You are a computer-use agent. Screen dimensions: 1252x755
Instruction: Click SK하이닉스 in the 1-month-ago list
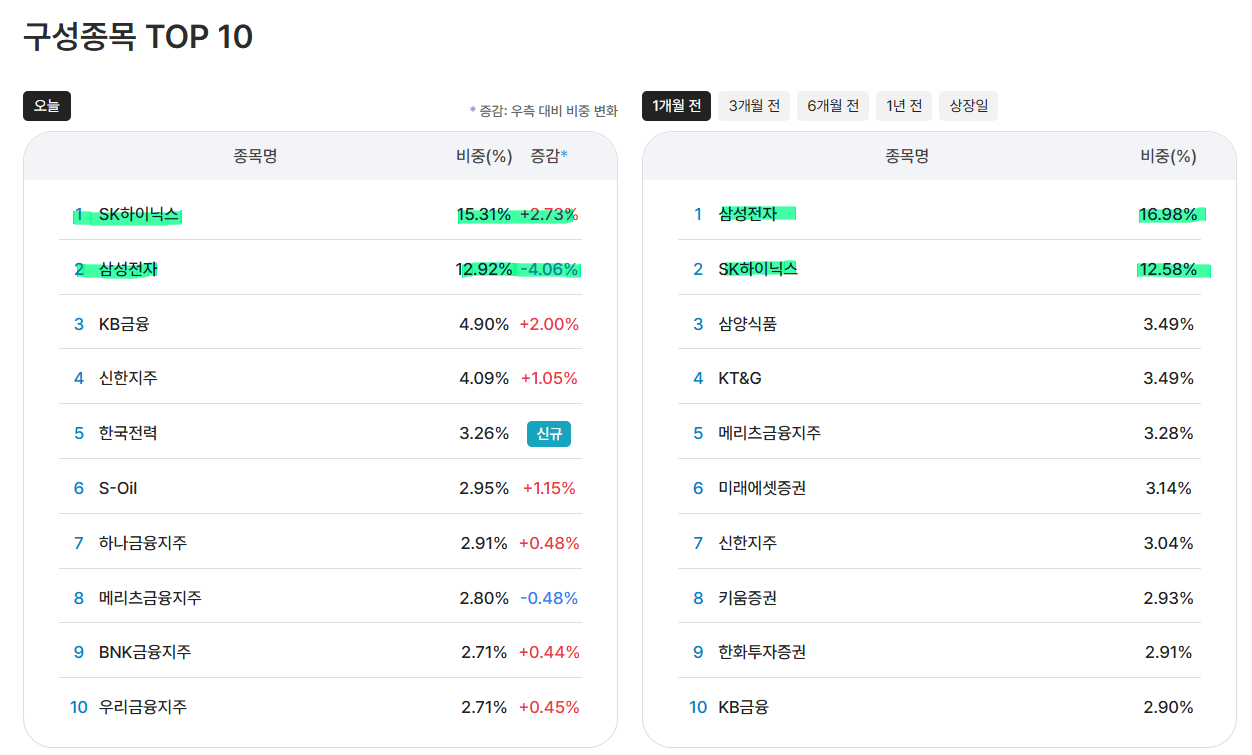(x=758, y=269)
